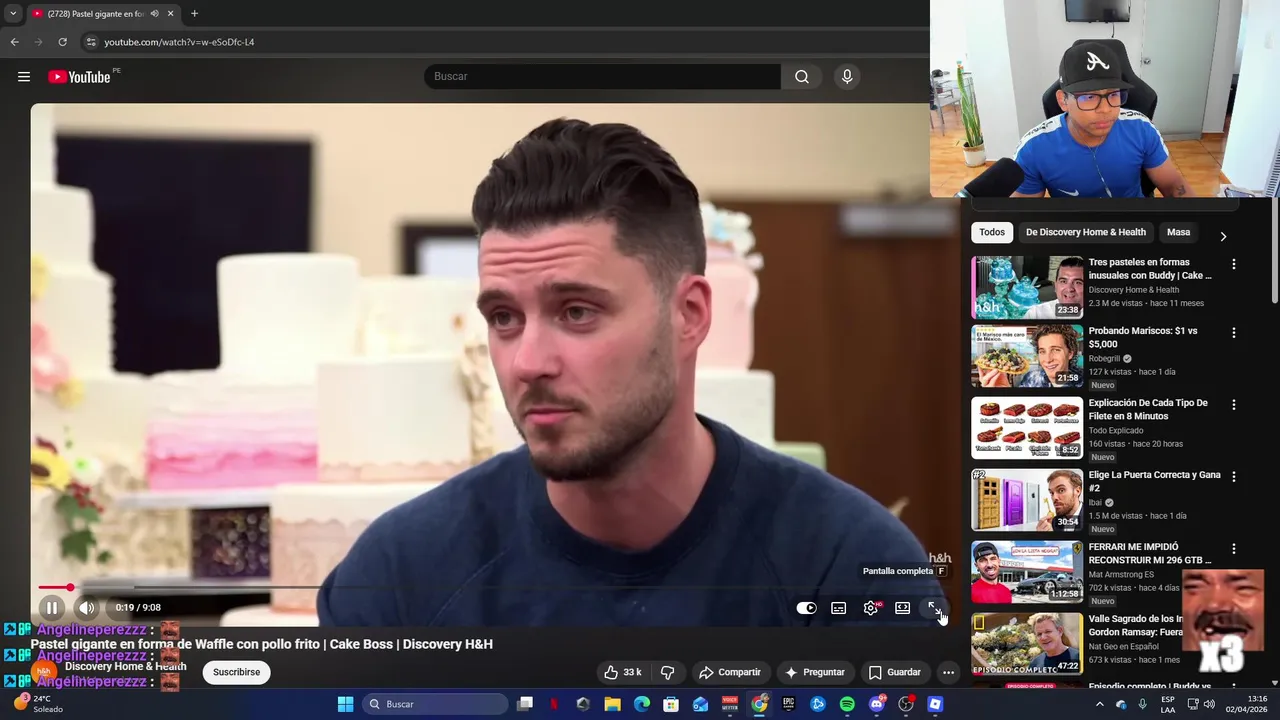Image resolution: width=1280 pixels, height=720 pixels.
Task: Open Explicación De Cada Tipo De Filete
Action: tap(1147, 409)
